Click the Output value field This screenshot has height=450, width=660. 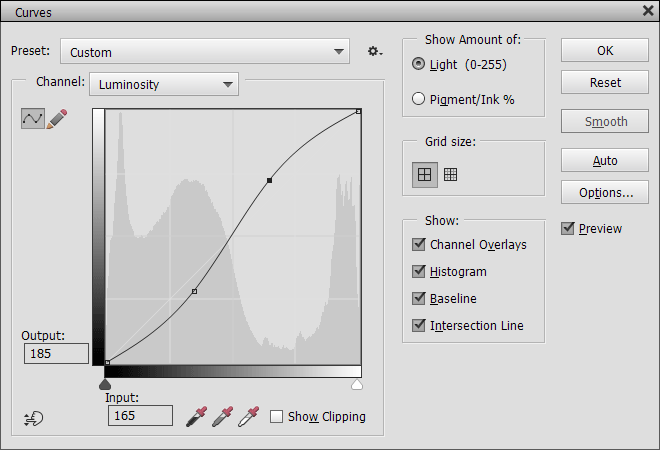coord(56,354)
